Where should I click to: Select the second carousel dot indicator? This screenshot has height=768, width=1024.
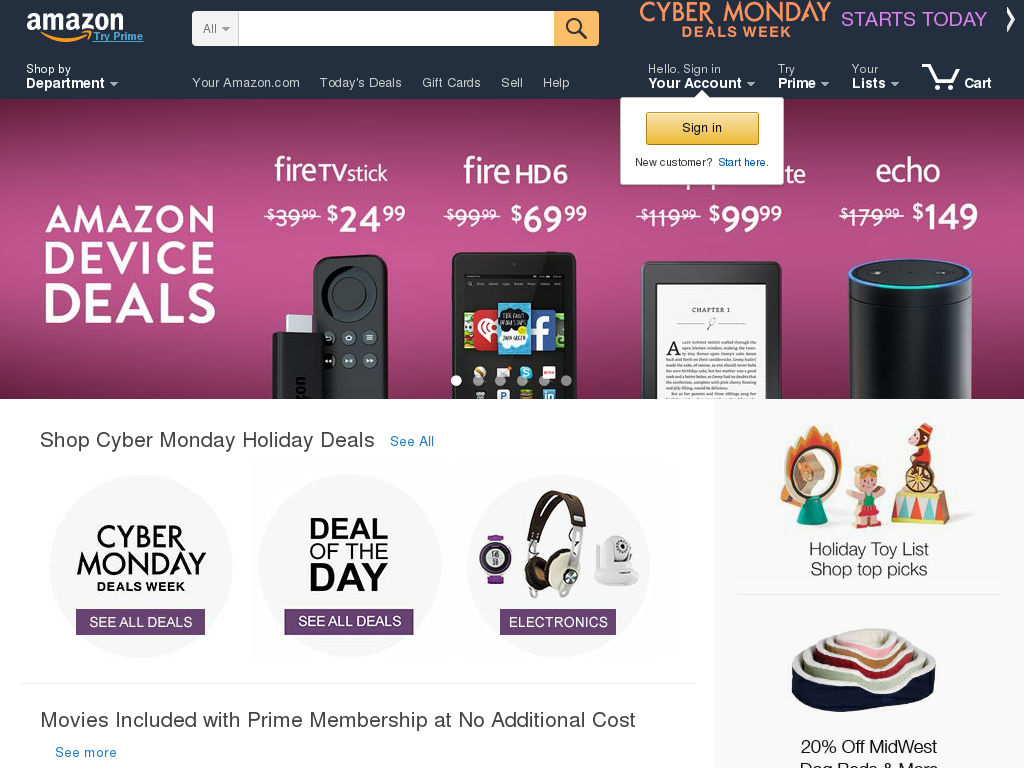coord(479,380)
